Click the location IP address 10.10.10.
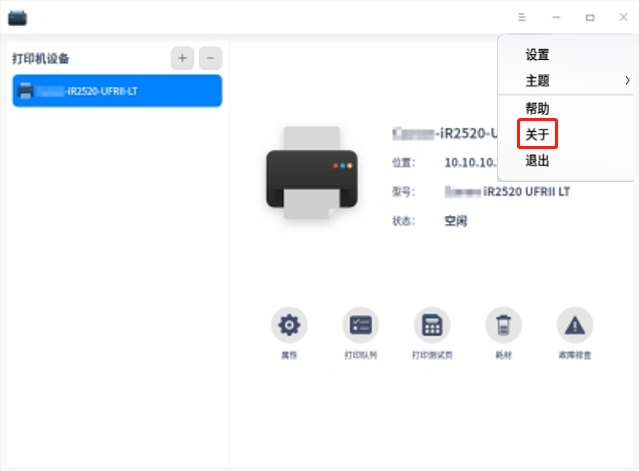Viewport: 639px width, 471px height. (x=471, y=163)
